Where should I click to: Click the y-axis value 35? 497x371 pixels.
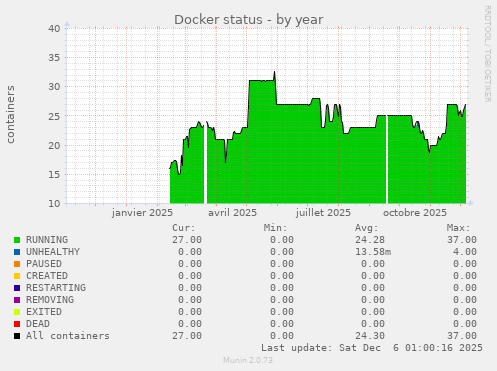[x=54, y=58]
